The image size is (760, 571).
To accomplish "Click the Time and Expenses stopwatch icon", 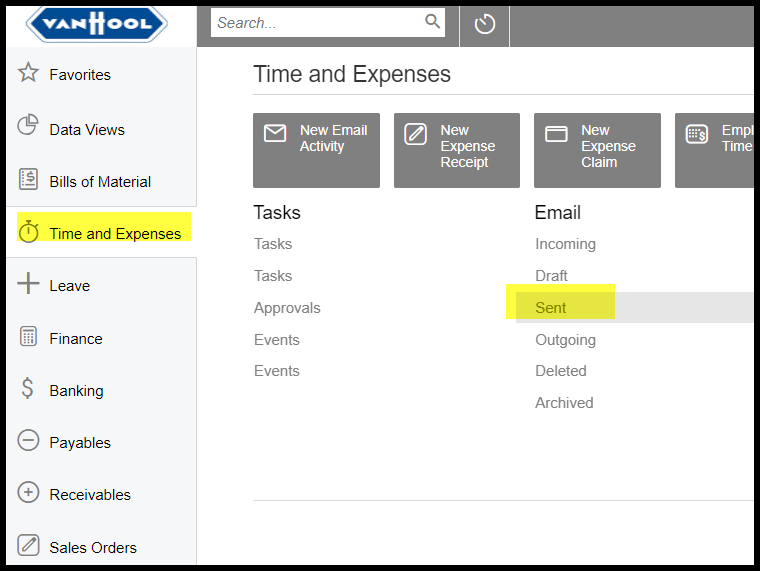I will (29, 232).
